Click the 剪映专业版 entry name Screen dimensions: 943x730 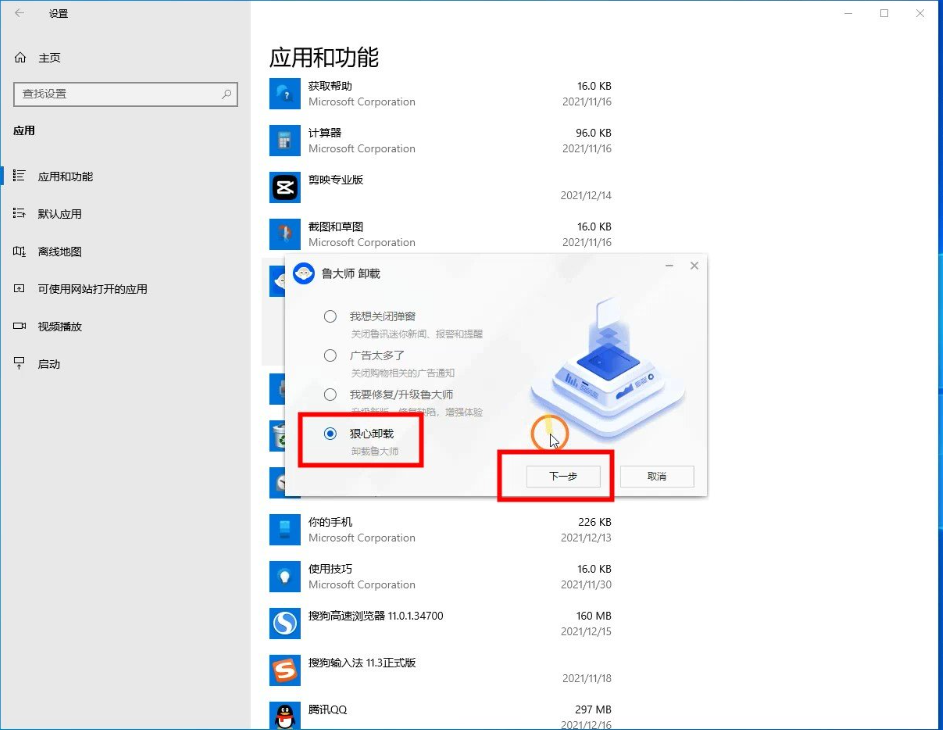(x=336, y=179)
